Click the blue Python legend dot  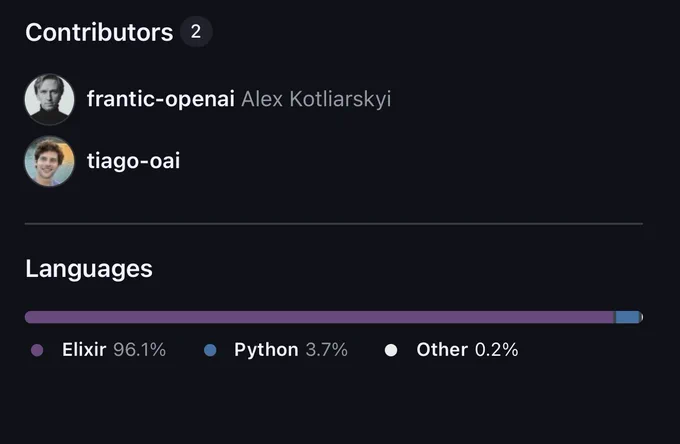[210, 350]
